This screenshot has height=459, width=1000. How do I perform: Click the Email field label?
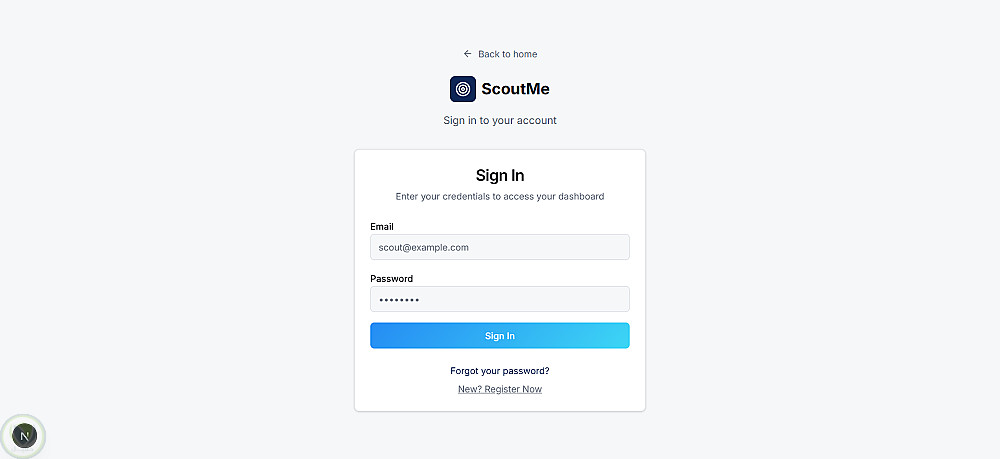tap(382, 227)
